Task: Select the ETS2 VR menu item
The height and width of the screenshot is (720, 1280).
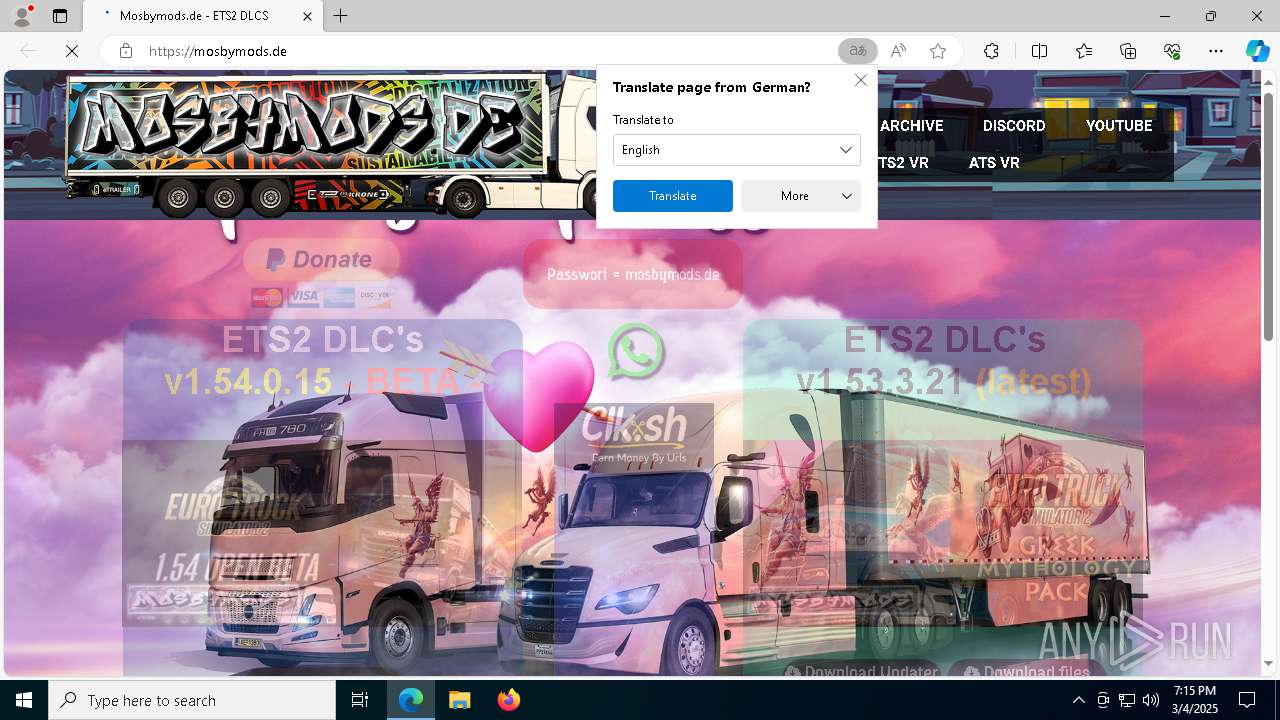Action: (903, 163)
